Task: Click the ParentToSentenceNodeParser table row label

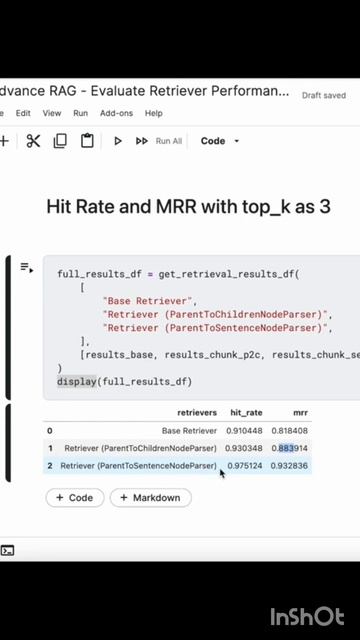Action: coord(138,466)
